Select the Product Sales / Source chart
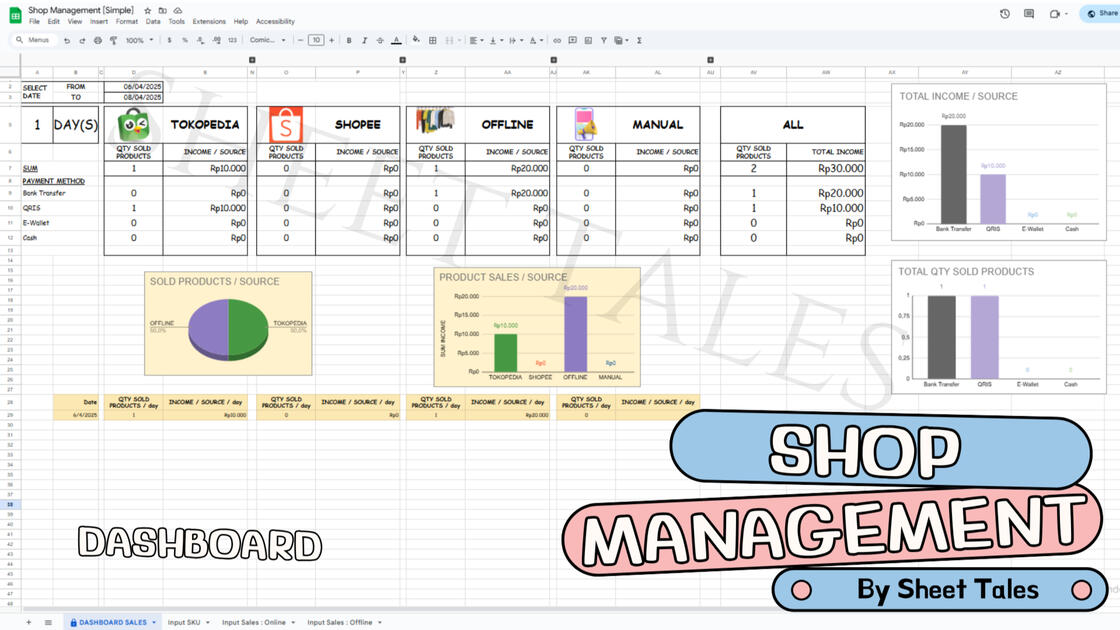 536,327
